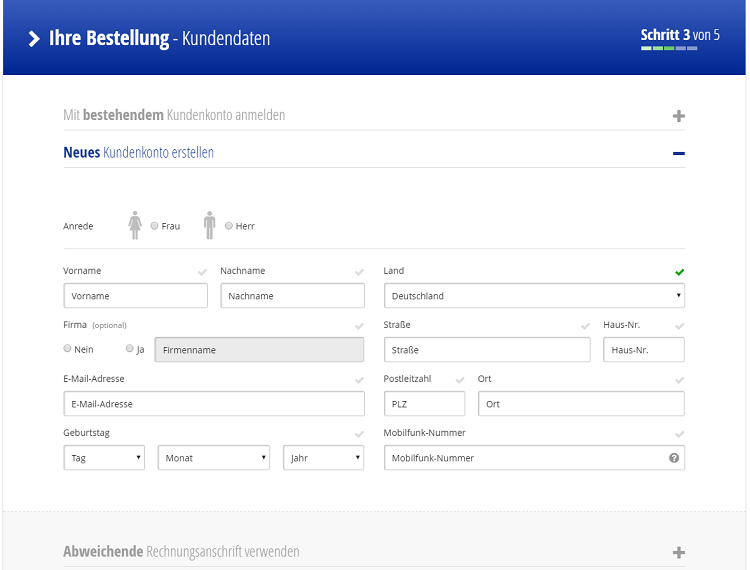Click the Schritt 3 von 5 progress indicator

680,37
